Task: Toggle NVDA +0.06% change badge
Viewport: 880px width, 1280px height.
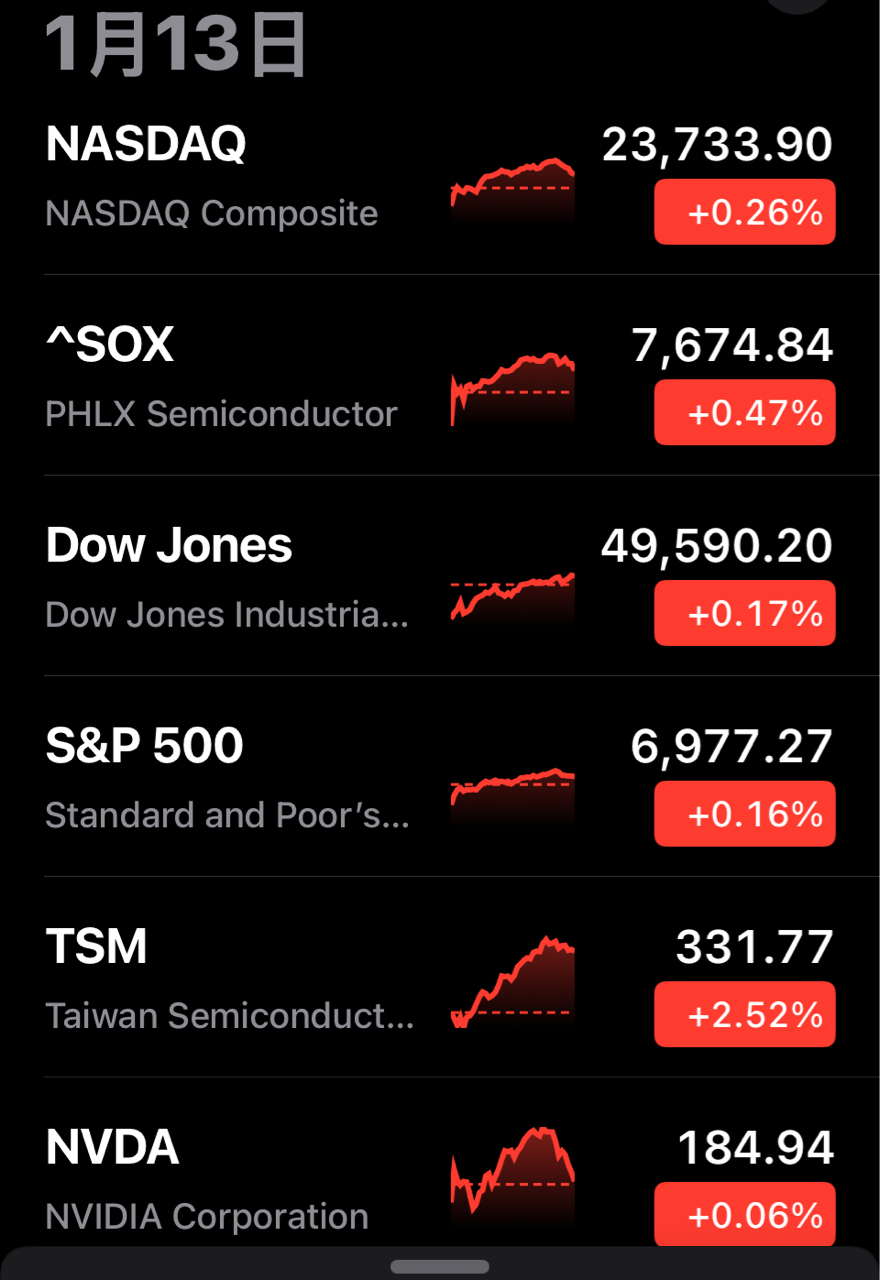Action: click(744, 1215)
